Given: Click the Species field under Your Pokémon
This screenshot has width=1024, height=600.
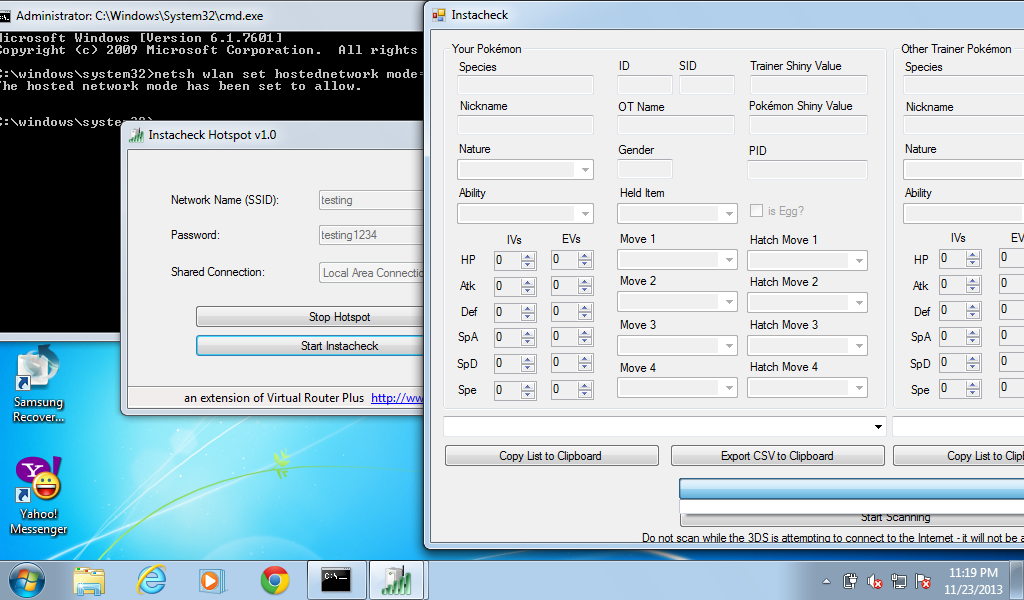Looking at the screenshot, I should click(x=525, y=85).
